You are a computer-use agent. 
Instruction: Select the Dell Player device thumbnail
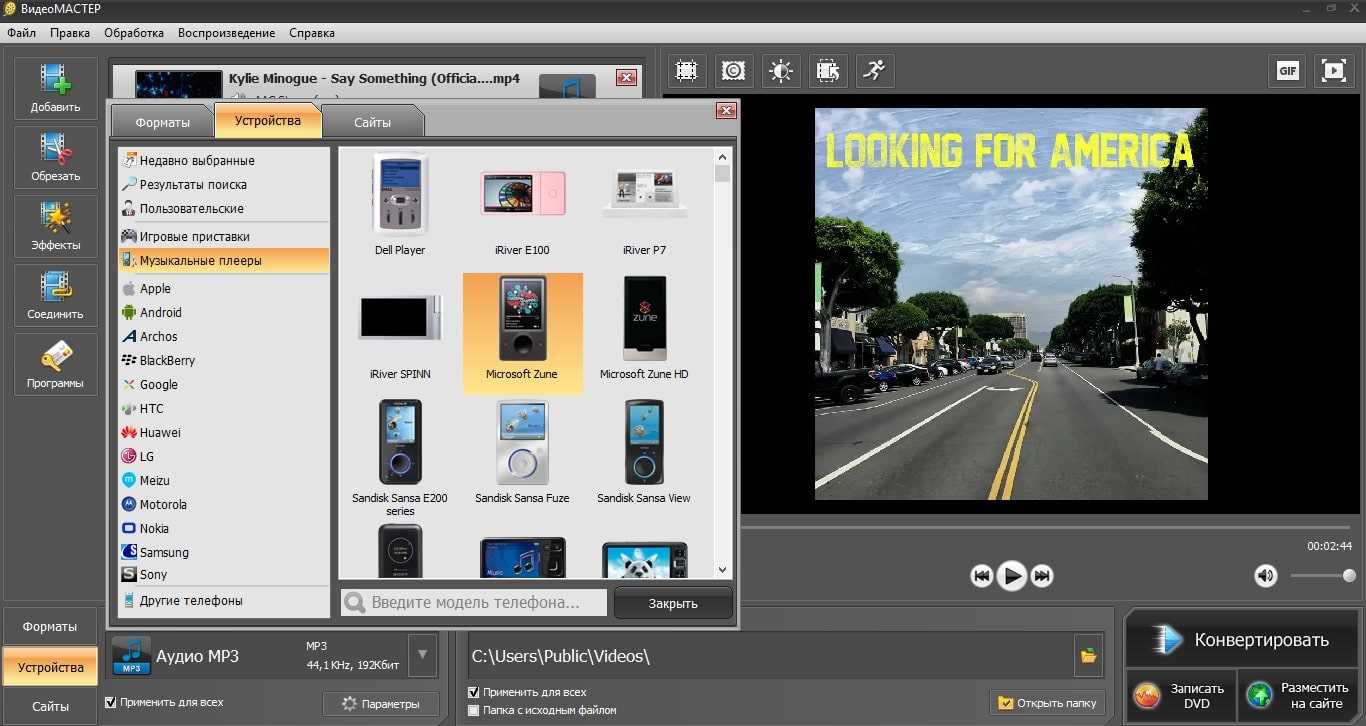click(x=400, y=204)
